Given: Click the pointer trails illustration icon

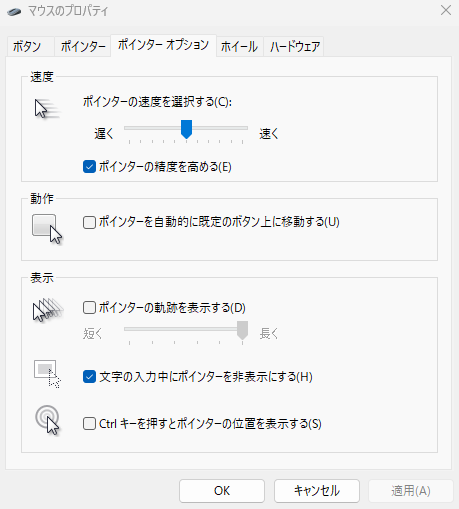Looking at the screenshot, I should [48, 310].
